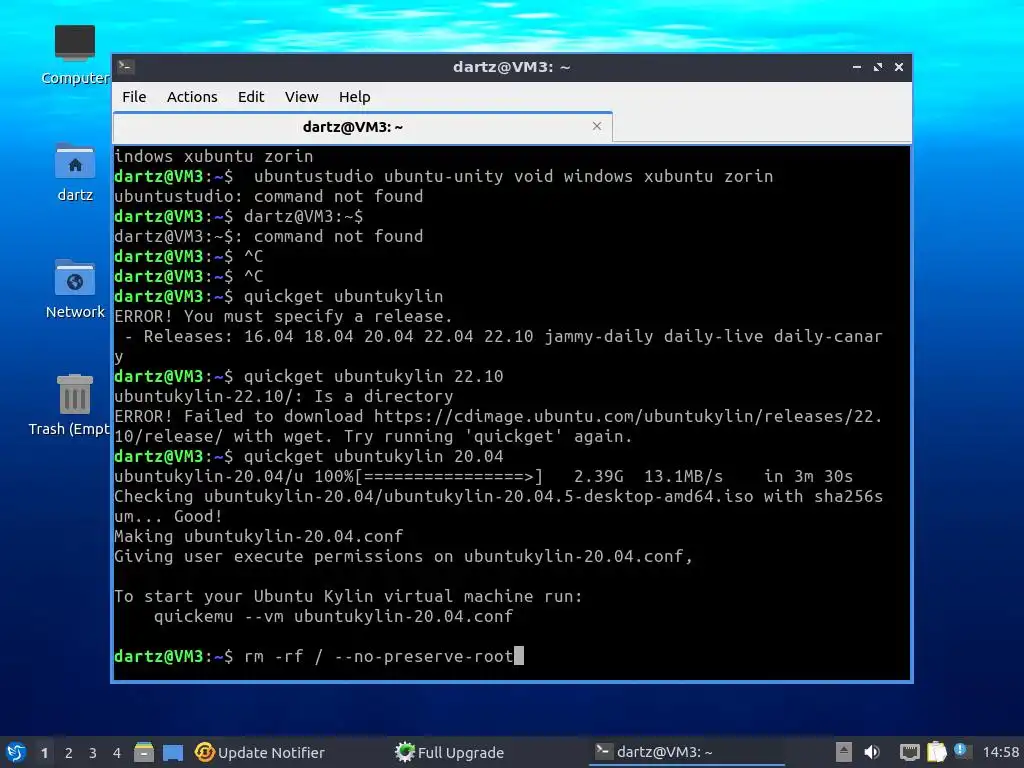1024x768 pixels.
Task: Open the Lubuntu application menu
Action: click(x=16, y=752)
